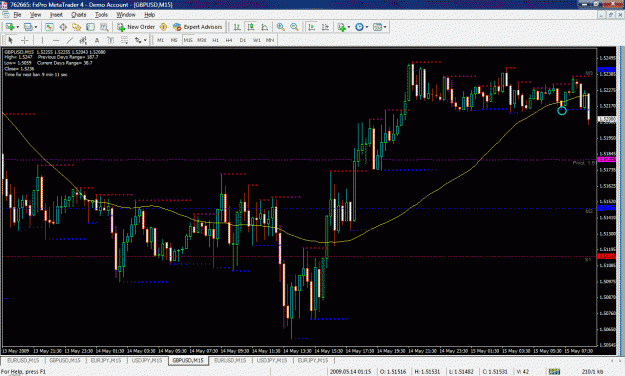
Task: Toggle the Navigator panel icon
Action: [77, 27]
